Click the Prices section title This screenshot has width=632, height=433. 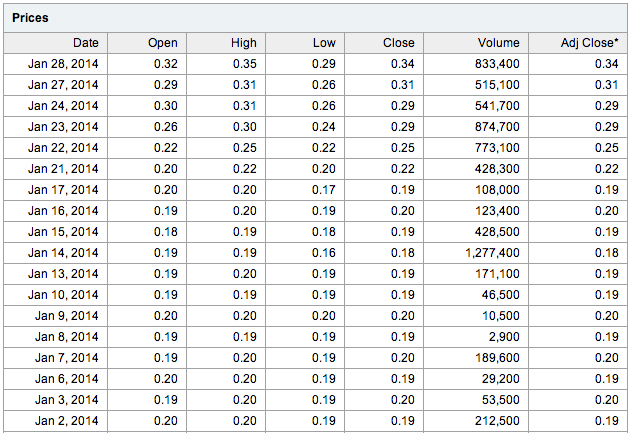30,18
